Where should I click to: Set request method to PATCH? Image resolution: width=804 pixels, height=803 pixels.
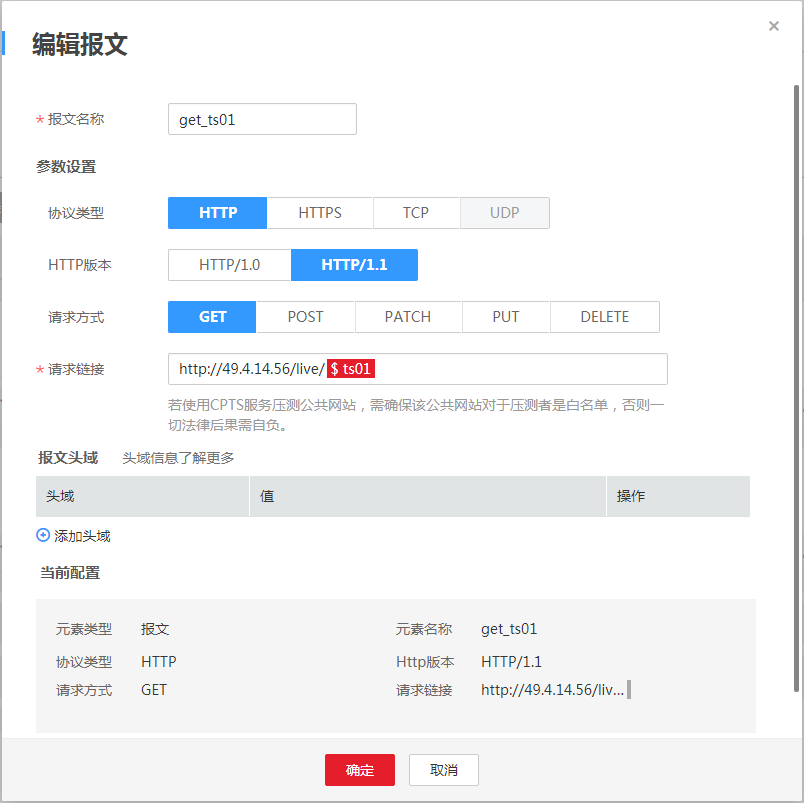(x=408, y=317)
